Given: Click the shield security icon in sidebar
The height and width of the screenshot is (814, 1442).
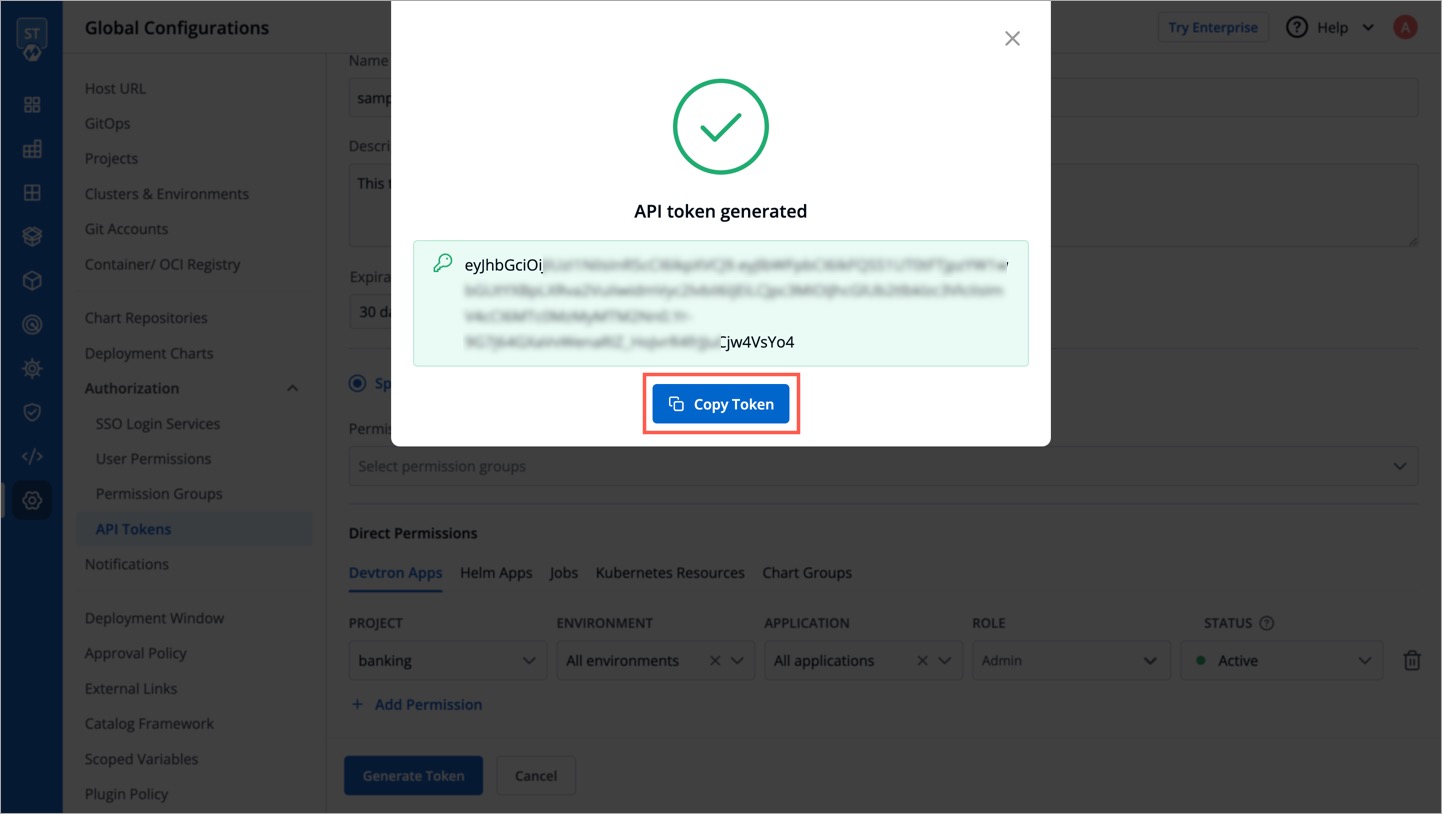Looking at the screenshot, I should [32, 412].
